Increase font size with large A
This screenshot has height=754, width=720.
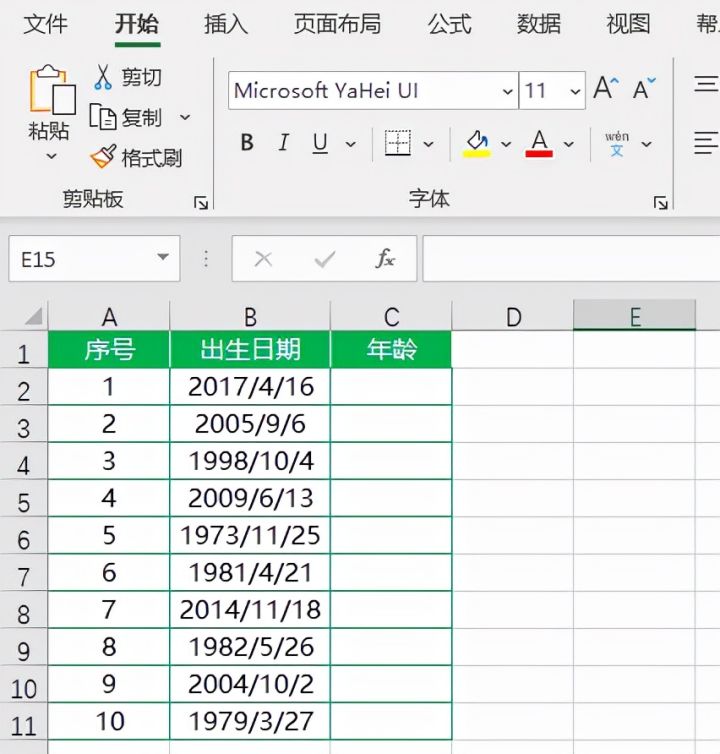[606, 88]
